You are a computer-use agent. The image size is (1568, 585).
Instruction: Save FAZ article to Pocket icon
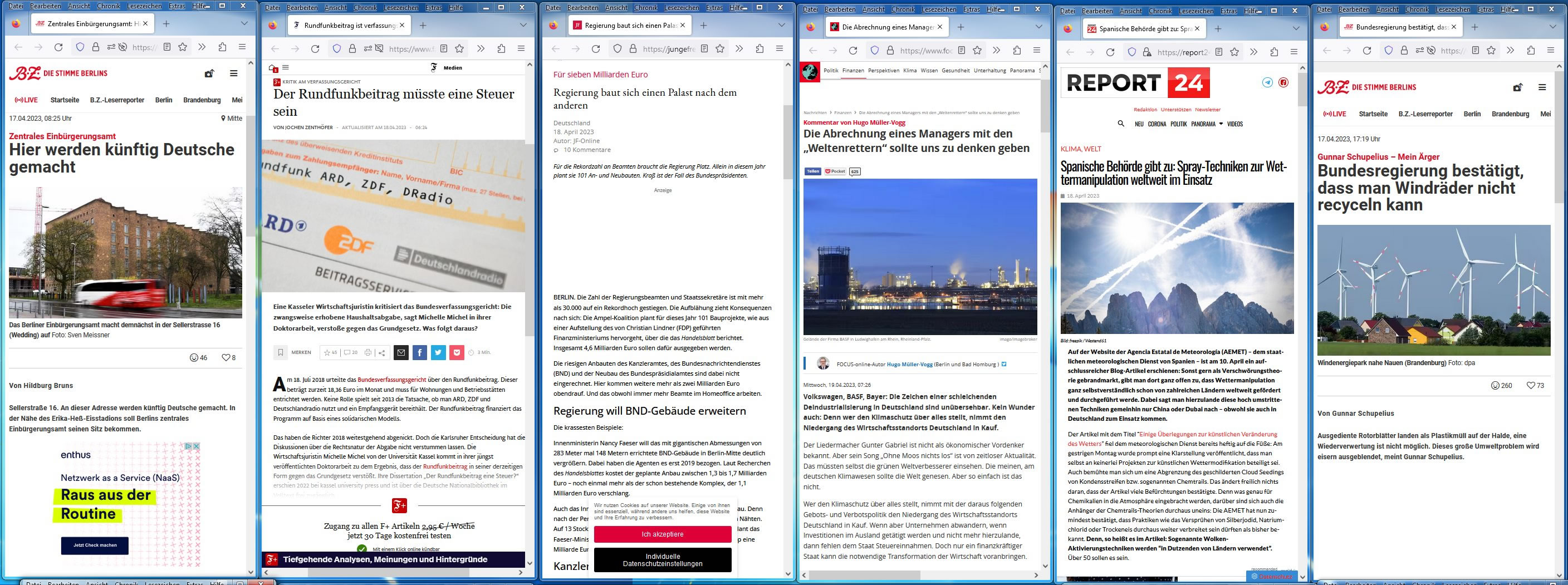tap(457, 352)
